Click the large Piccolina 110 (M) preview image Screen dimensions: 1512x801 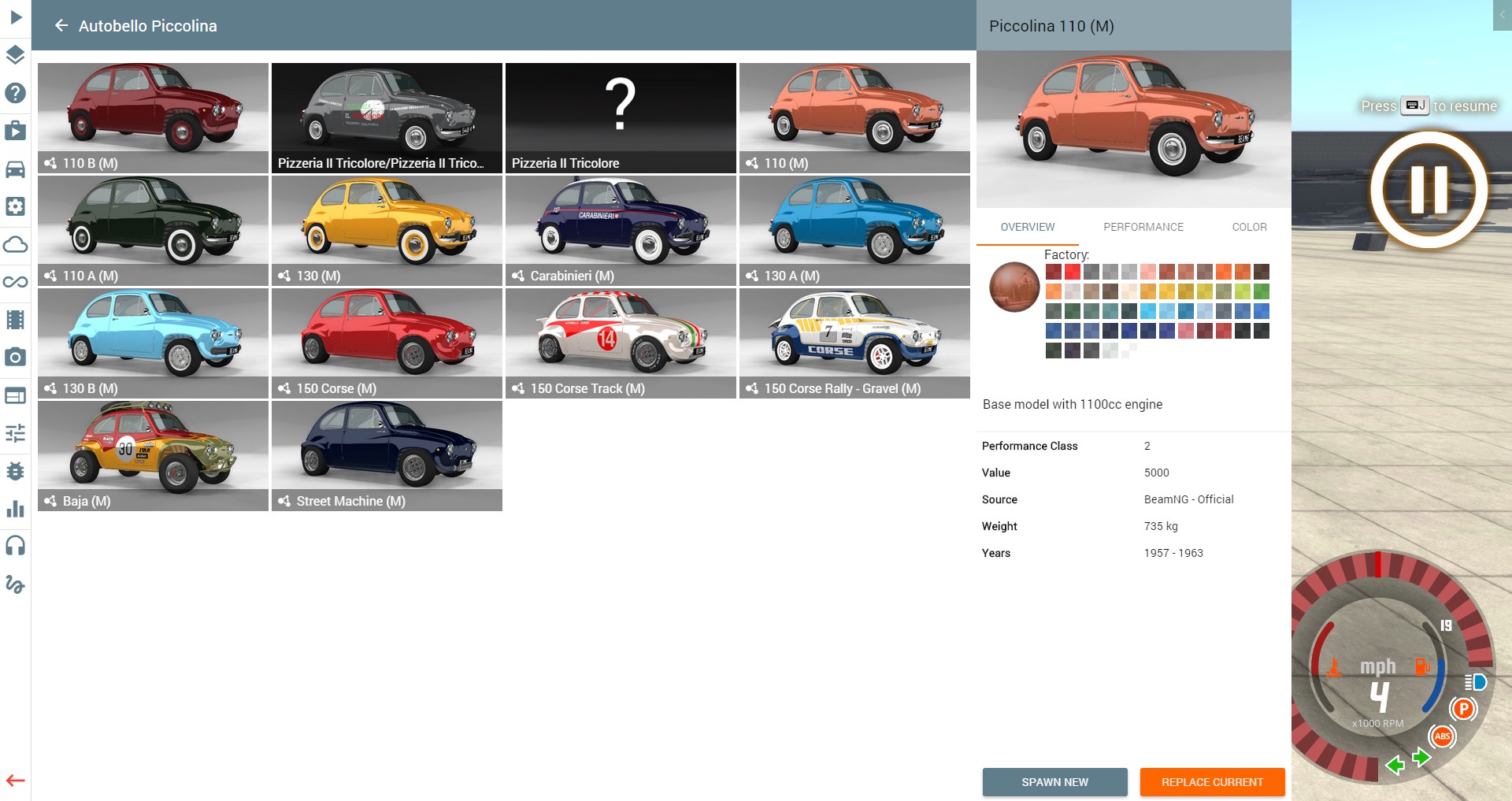click(1134, 129)
